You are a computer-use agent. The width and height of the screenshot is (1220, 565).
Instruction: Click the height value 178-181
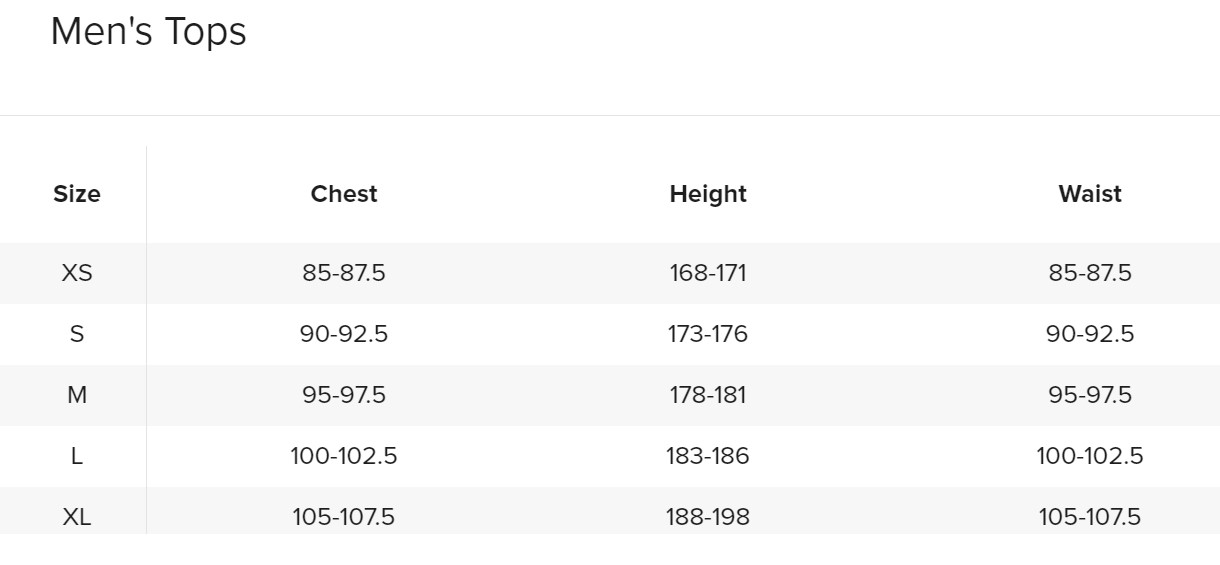[708, 395]
